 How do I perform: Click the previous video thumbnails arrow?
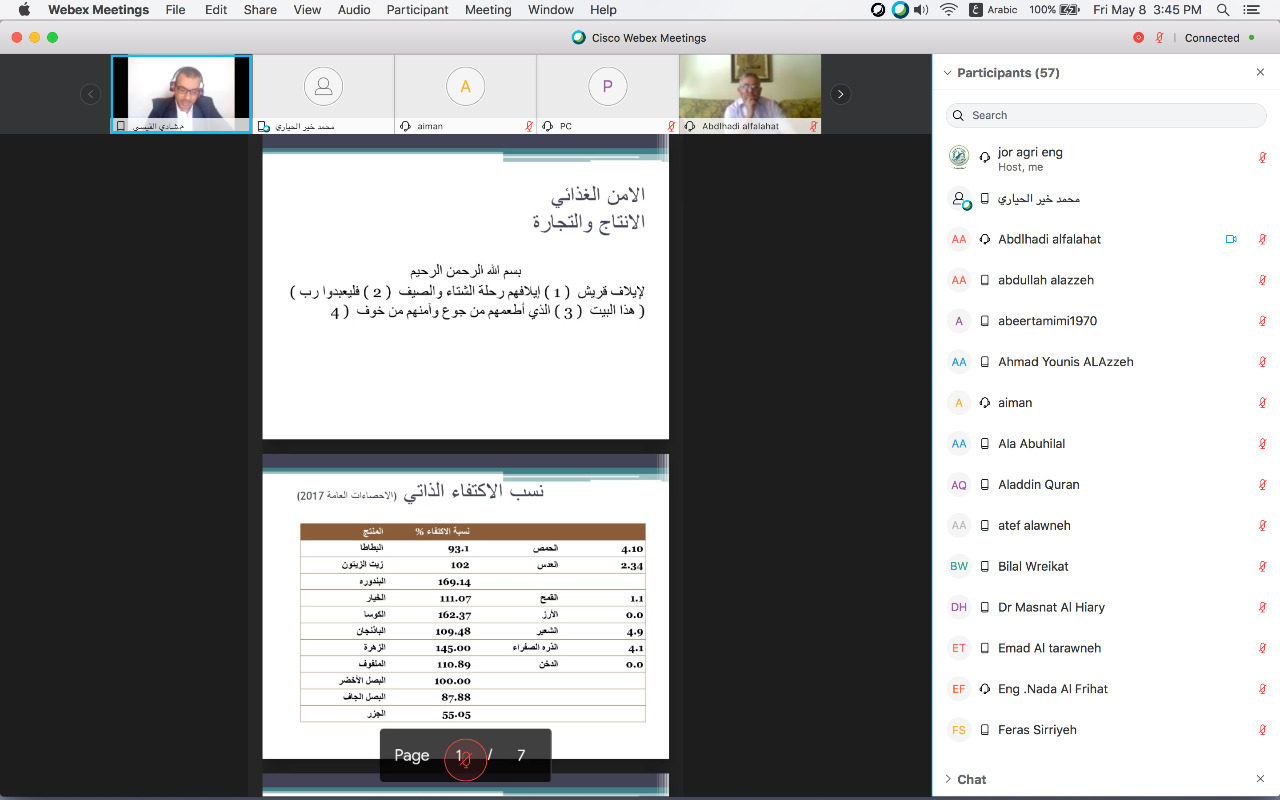[91, 94]
